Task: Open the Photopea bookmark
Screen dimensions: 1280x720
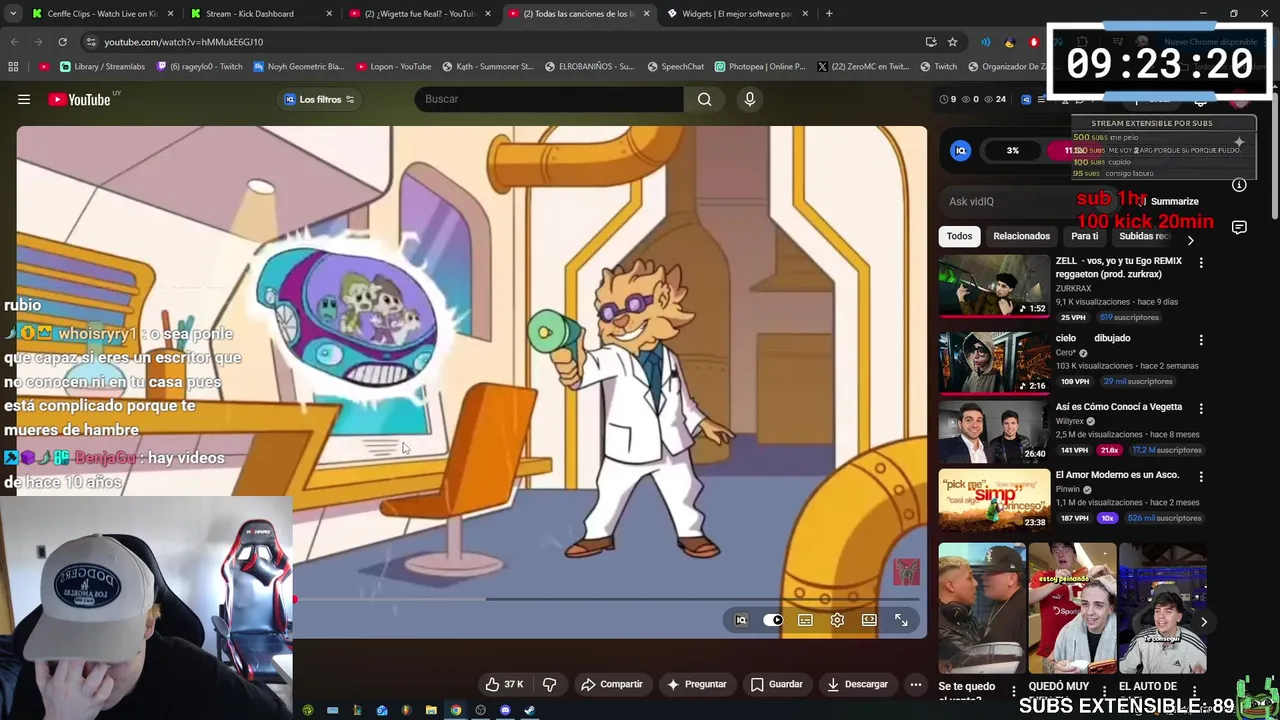Action: coord(761,67)
